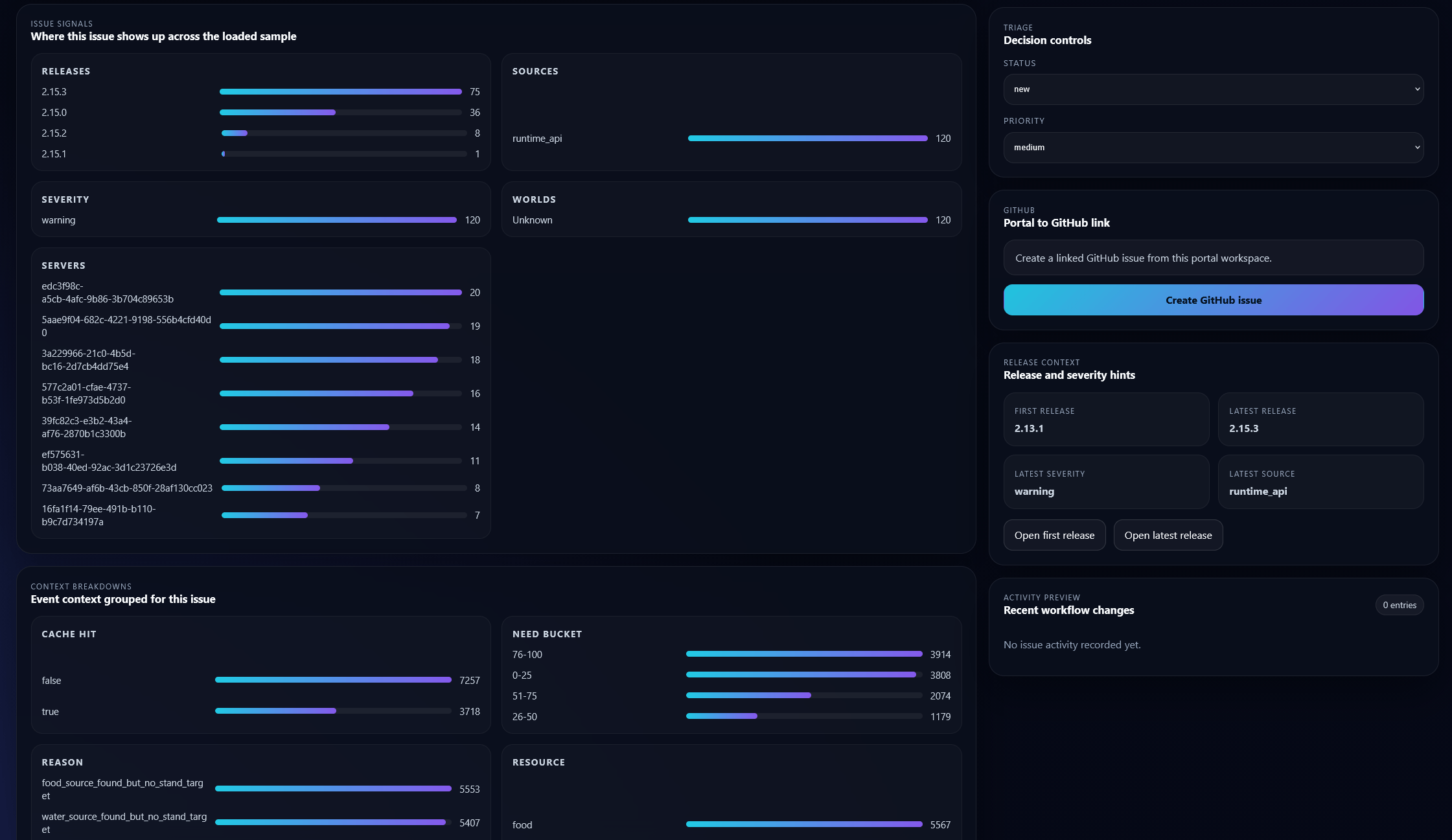Click release label '2.15.2' in Releases list
The width and height of the screenshot is (1452, 840).
click(x=54, y=133)
